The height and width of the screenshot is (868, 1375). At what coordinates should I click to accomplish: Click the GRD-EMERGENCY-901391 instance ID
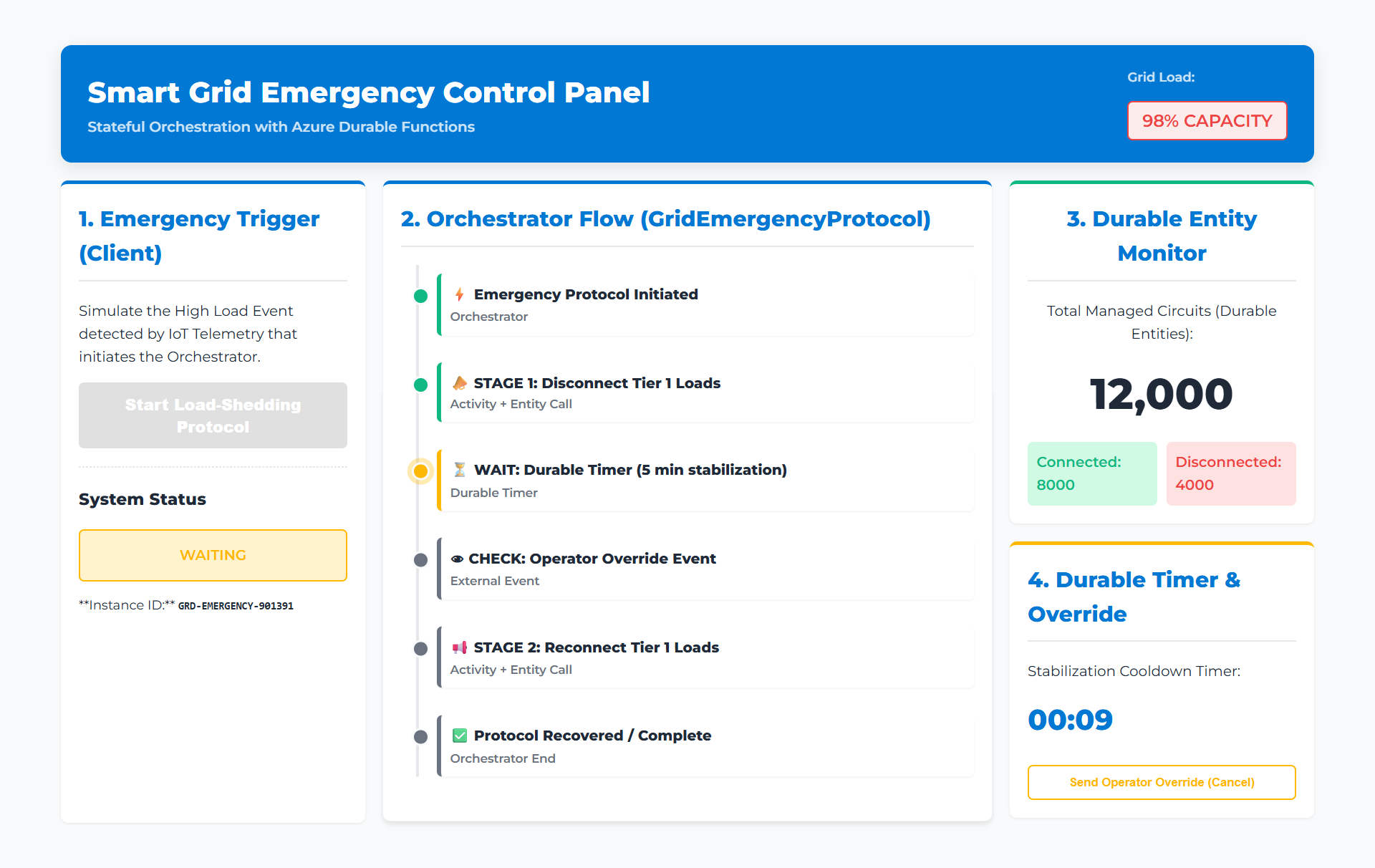(236, 606)
